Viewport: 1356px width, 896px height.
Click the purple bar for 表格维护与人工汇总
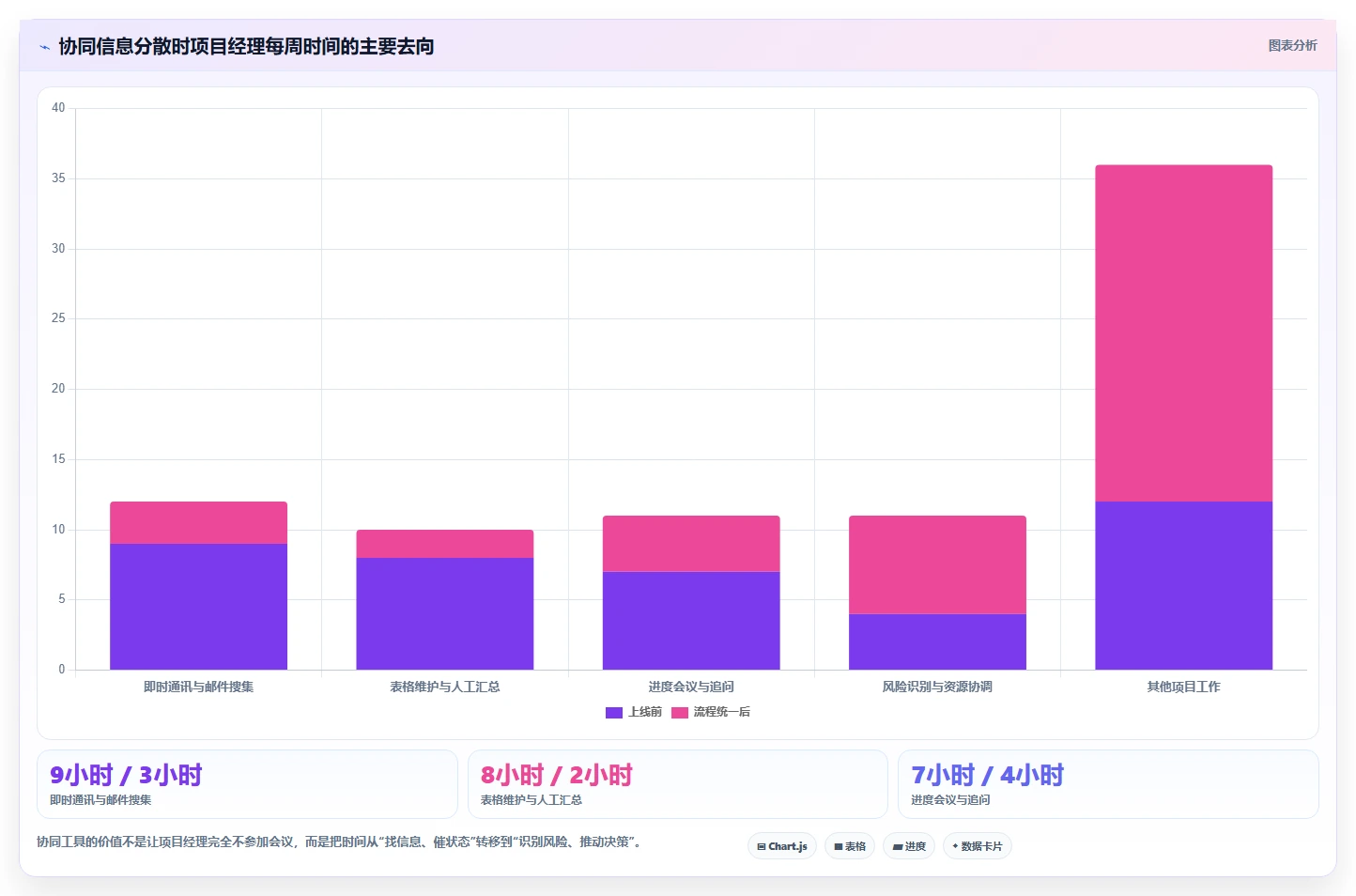click(x=445, y=613)
